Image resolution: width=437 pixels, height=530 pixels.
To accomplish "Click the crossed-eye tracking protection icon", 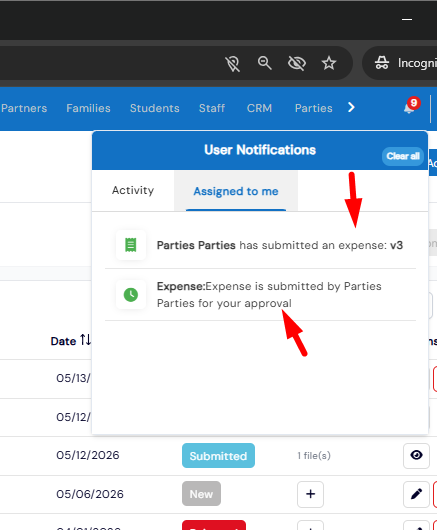I will tap(297, 63).
